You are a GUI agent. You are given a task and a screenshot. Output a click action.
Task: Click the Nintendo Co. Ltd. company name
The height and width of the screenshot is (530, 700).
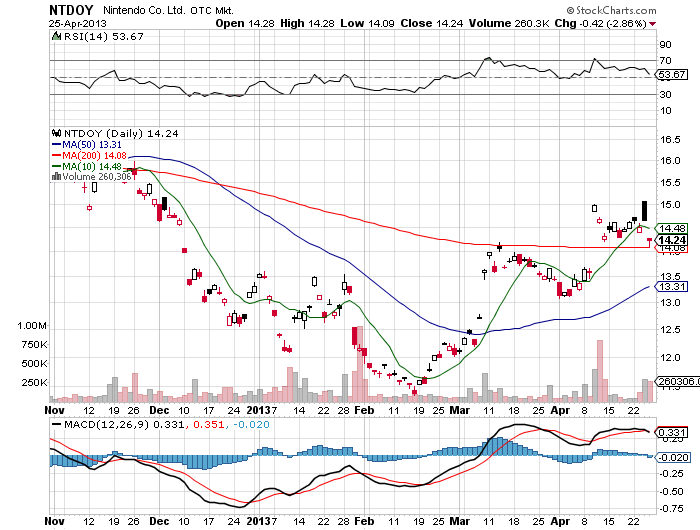144,10
